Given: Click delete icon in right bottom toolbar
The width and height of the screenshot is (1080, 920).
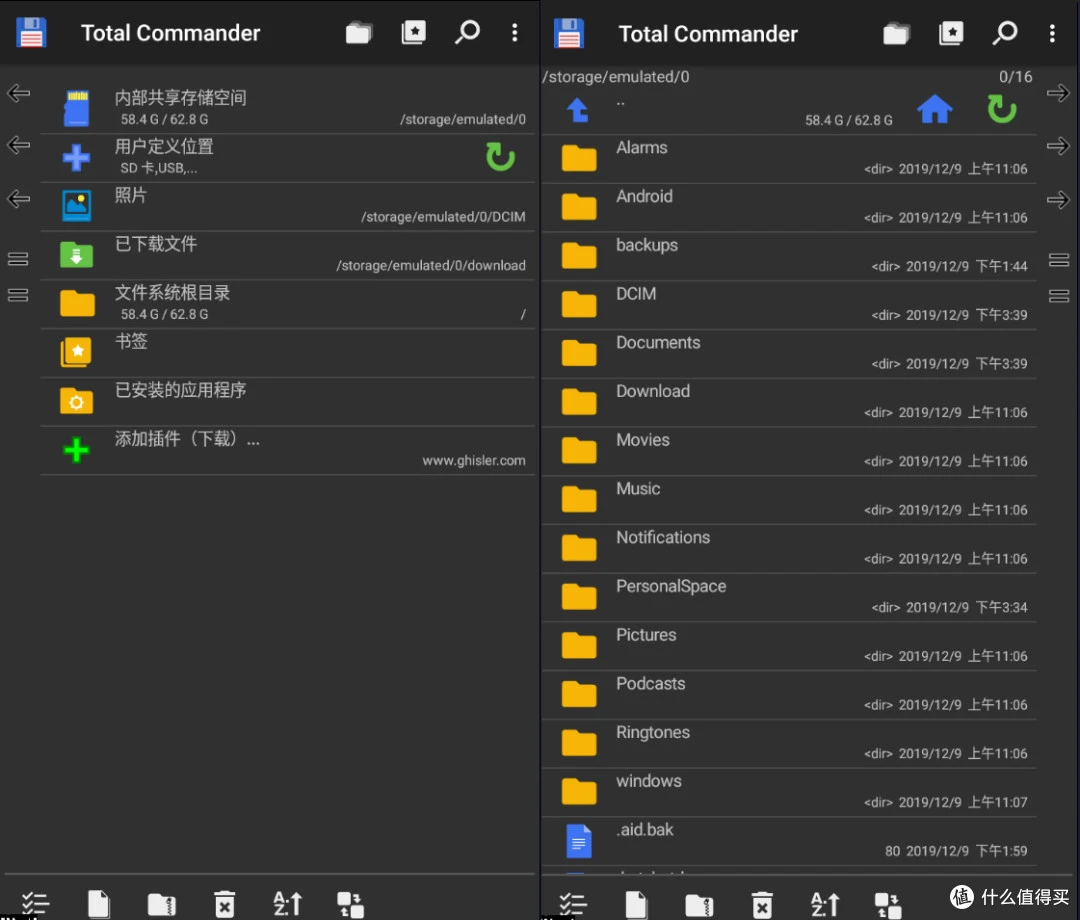Looking at the screenshot, I should pyautogui.click(x=762, y=905).
